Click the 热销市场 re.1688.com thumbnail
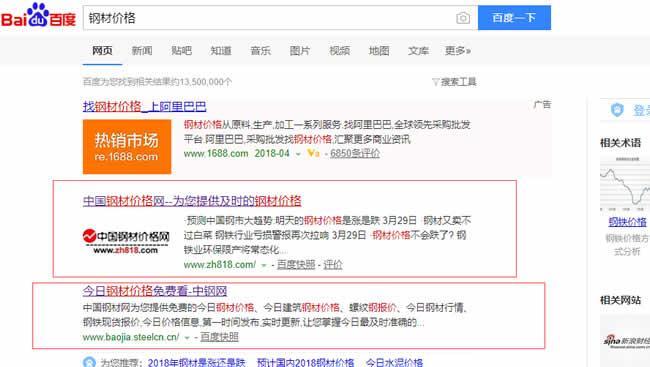650x367 pixels. tap(127, 147)
